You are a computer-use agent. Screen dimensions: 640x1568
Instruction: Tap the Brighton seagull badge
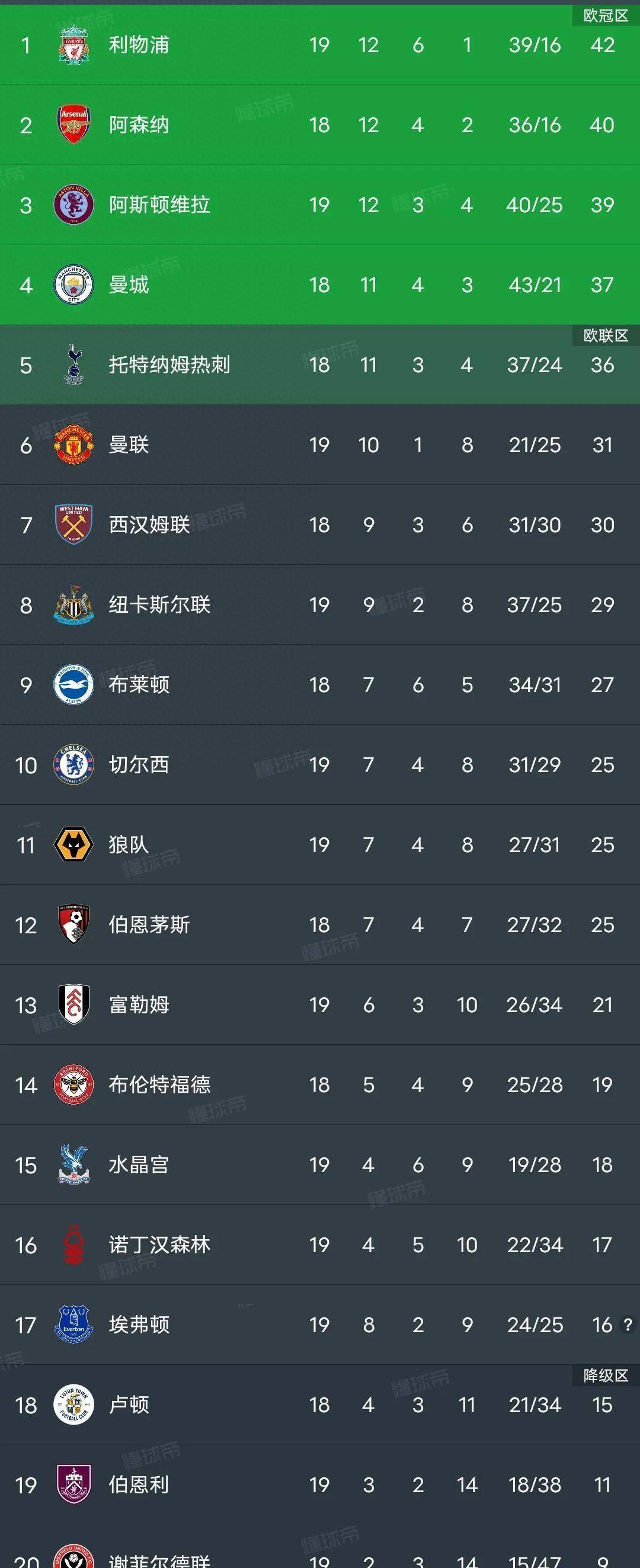click(x=73, y=684)
